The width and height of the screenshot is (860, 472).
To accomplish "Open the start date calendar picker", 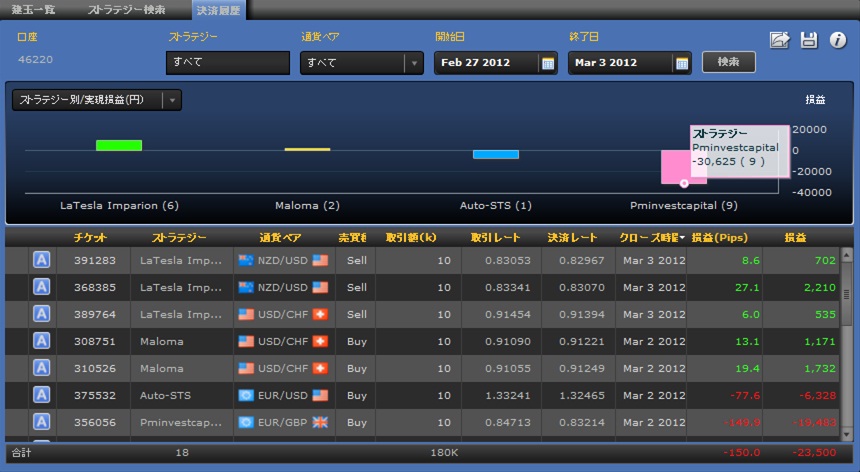I will pos(547,63).
